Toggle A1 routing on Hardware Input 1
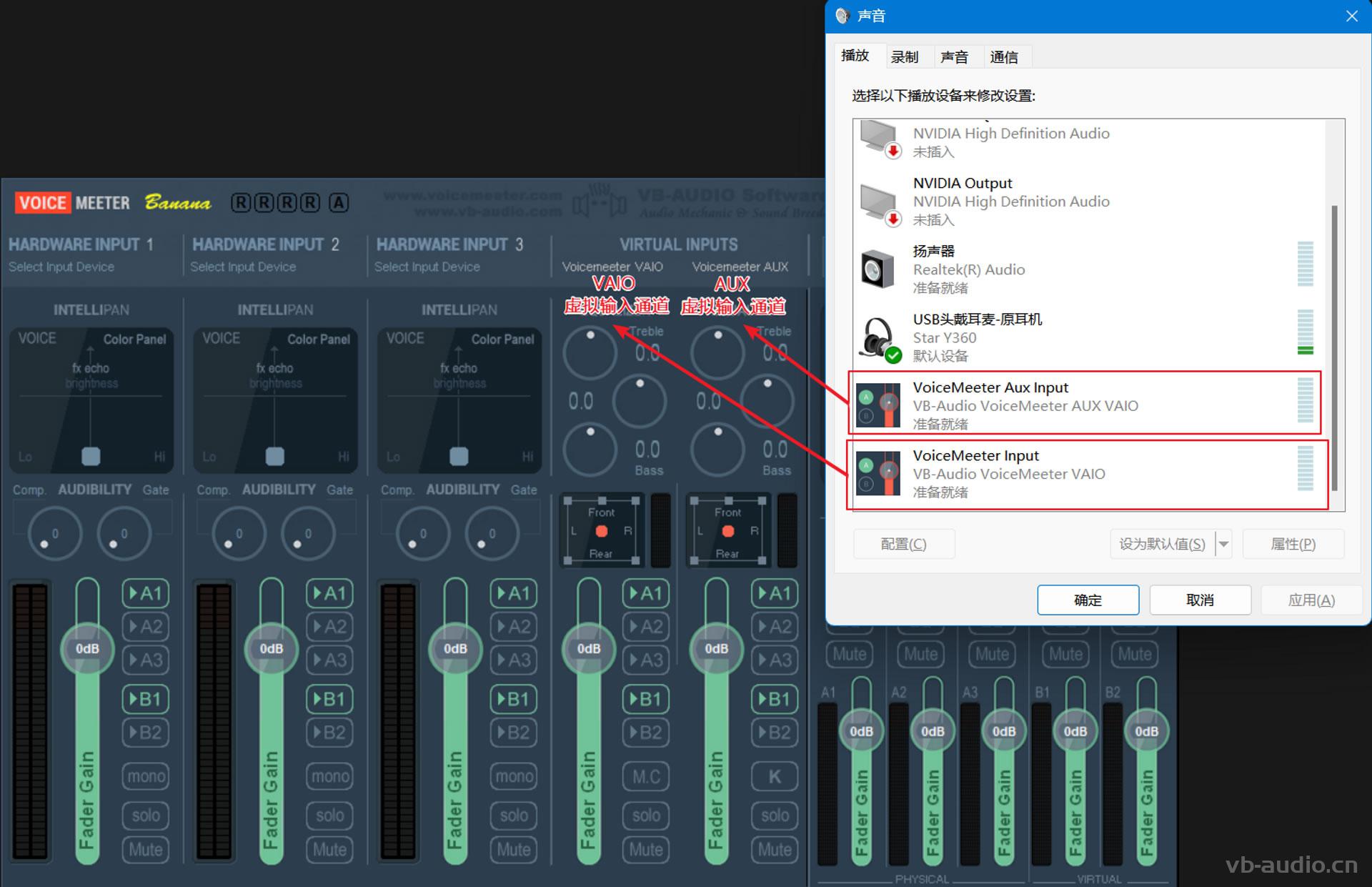 (x=146, y=593)
